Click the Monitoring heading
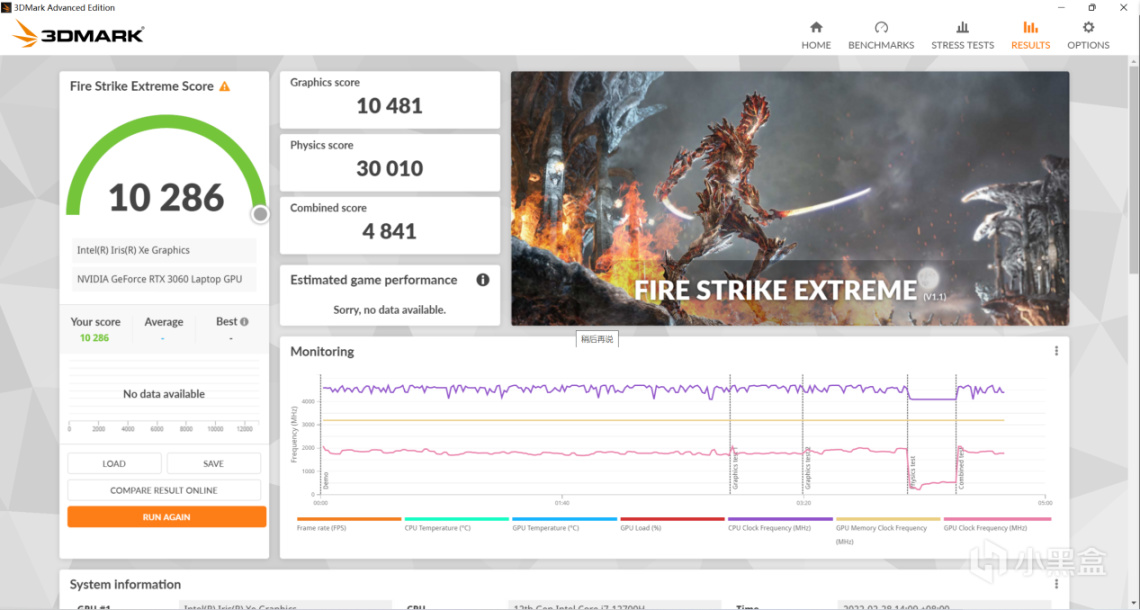The image size is (1140, 610). point(322,351)
